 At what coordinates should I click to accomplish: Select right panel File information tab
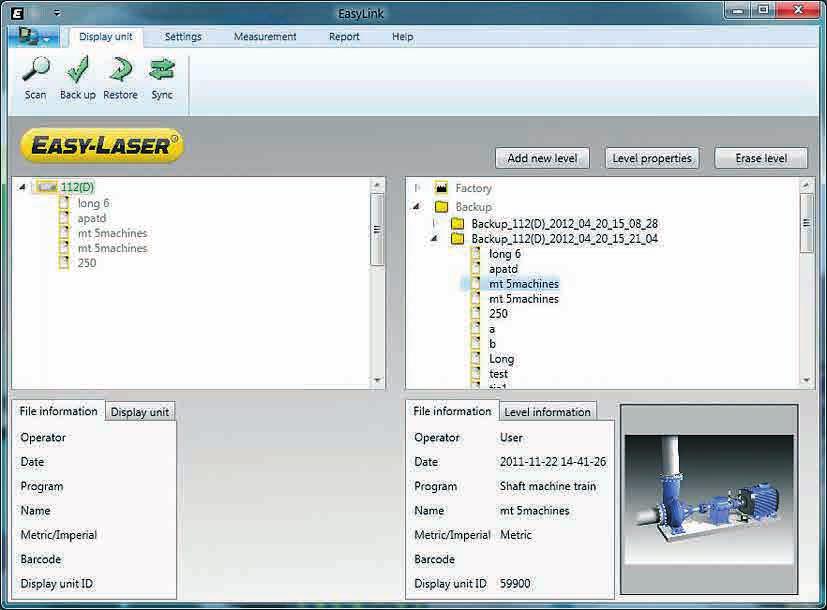coord(452,411)
